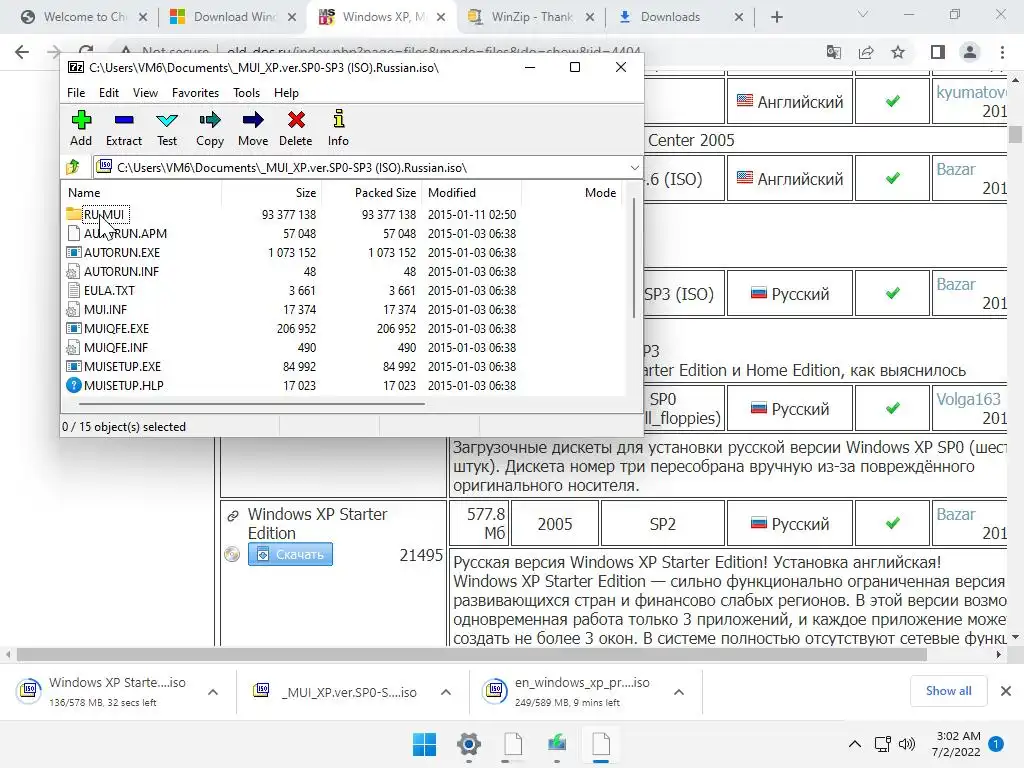Select the AUTORUN.EXE file
Screen dimensions: 1024x768
(x=121, y=252)
